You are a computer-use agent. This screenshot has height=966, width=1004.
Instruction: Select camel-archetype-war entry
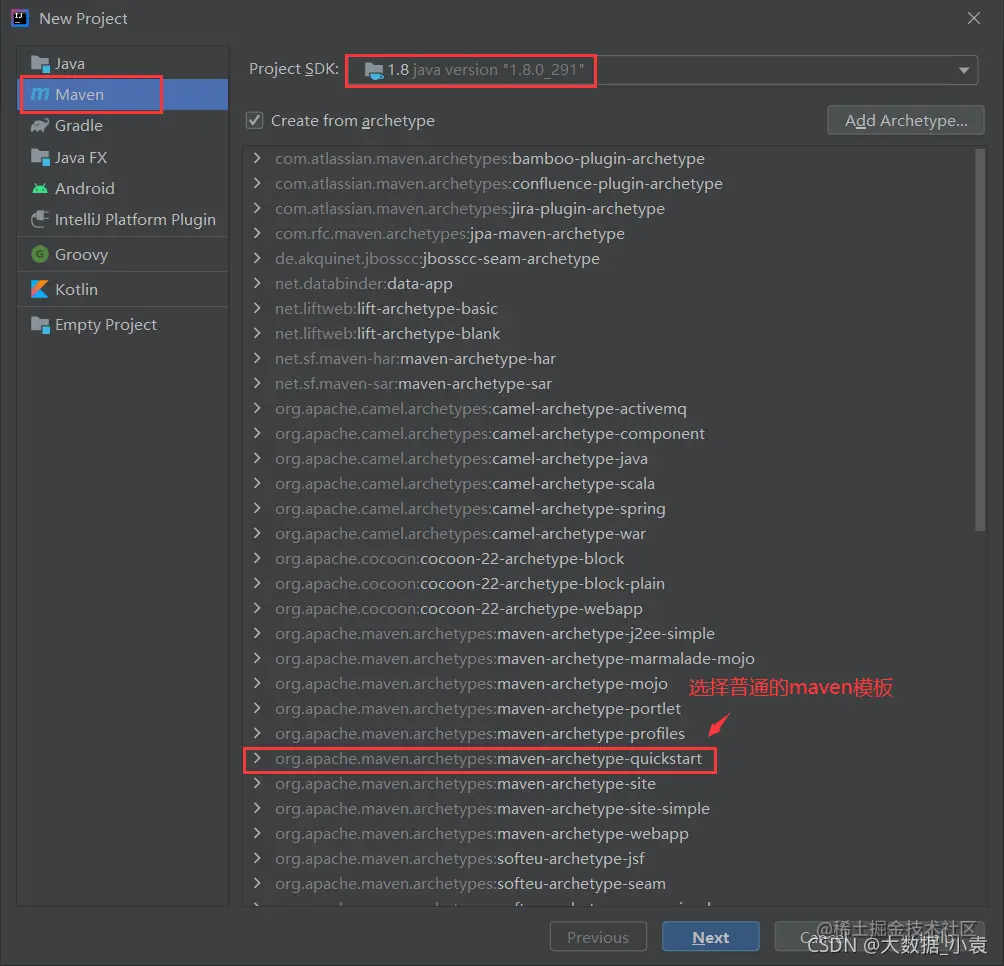[x=460, y=533]
